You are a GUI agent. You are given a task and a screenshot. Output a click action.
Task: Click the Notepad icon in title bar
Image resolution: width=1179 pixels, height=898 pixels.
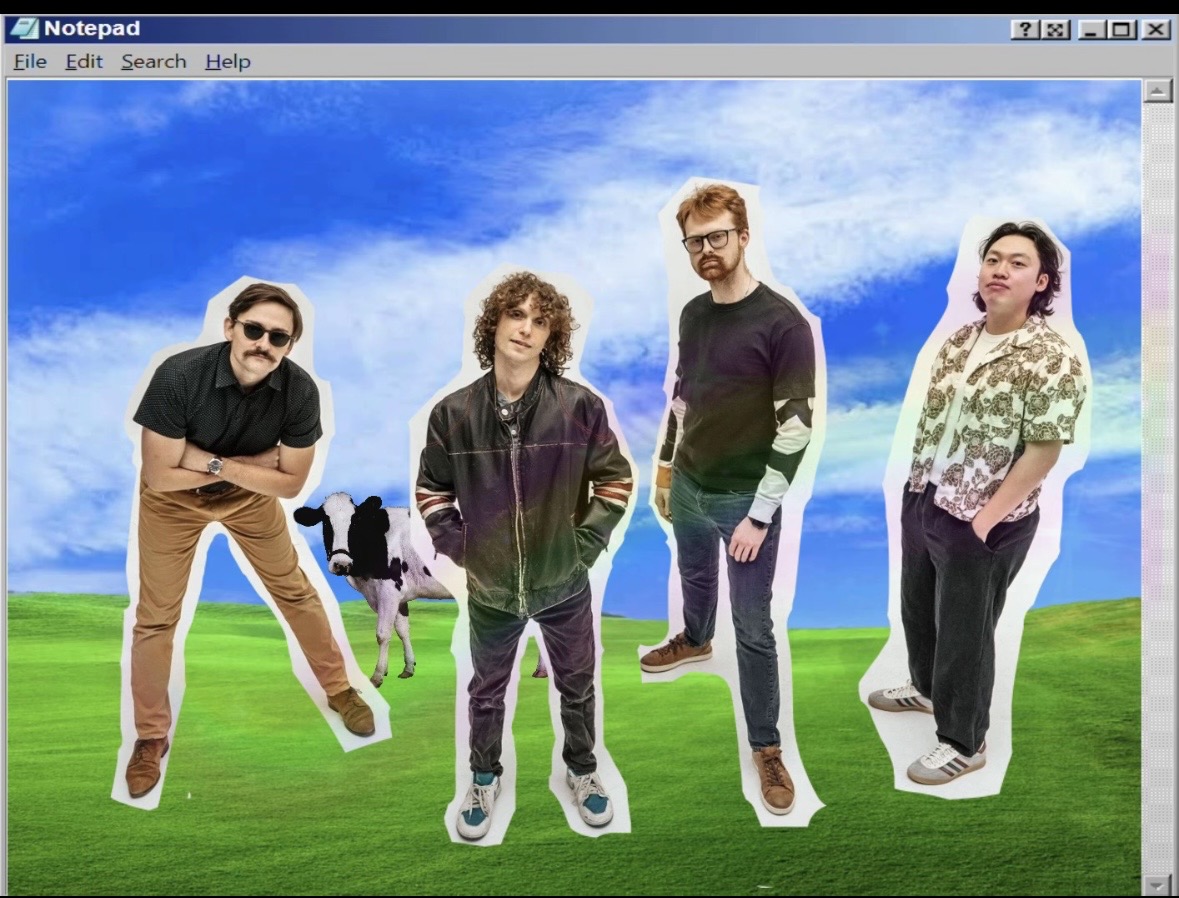tap(23, 28)
